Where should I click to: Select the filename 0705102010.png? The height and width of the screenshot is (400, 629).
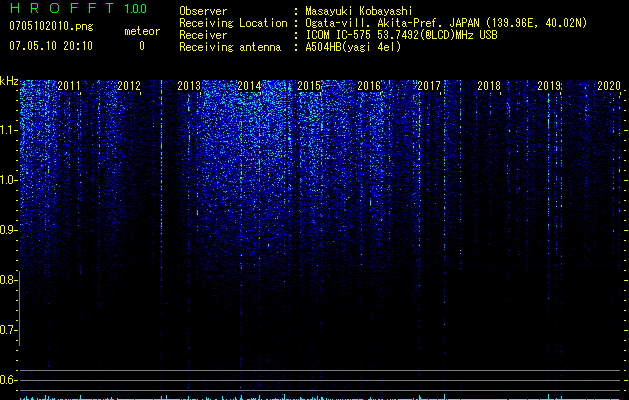pos(51,27)
